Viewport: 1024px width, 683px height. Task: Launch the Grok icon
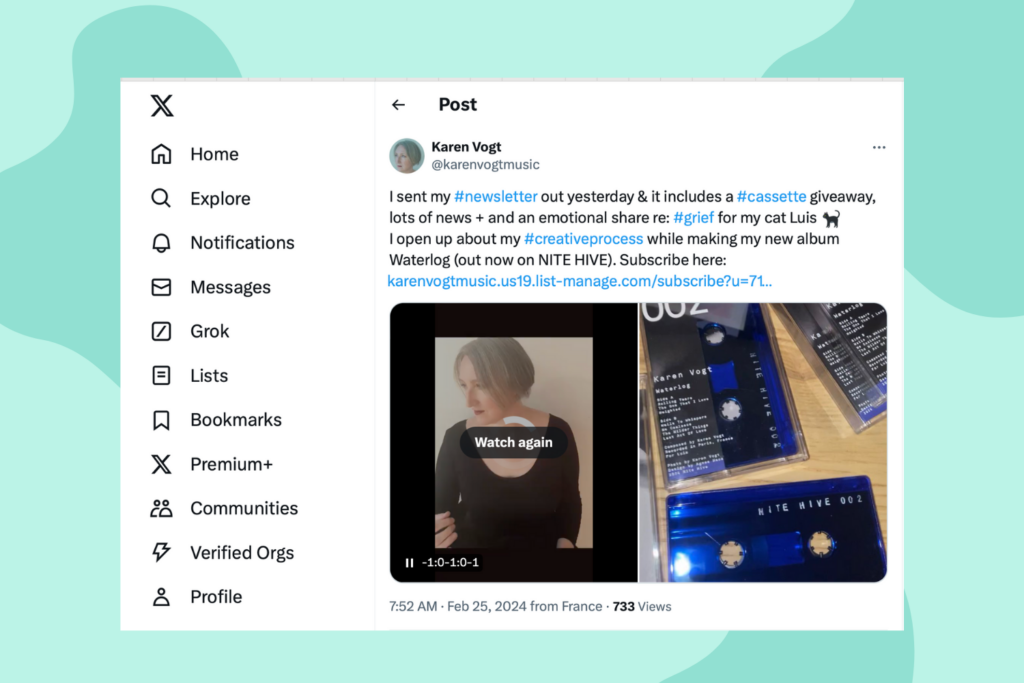[x=161, y=331]
